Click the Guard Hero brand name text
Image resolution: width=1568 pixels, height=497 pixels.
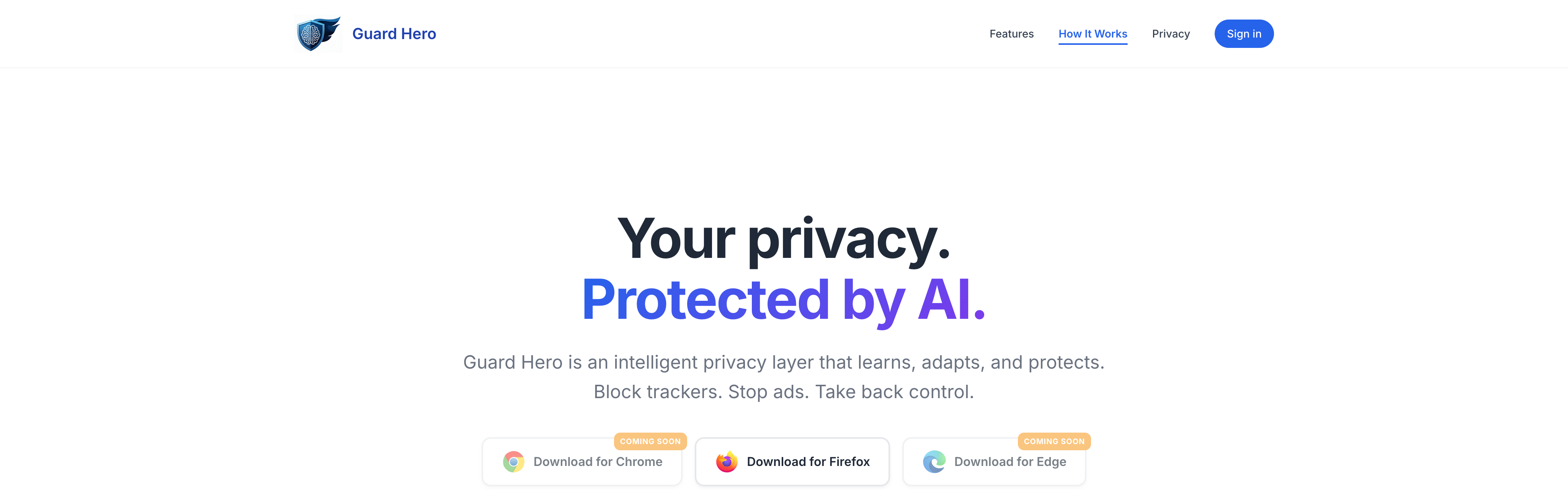394,33
